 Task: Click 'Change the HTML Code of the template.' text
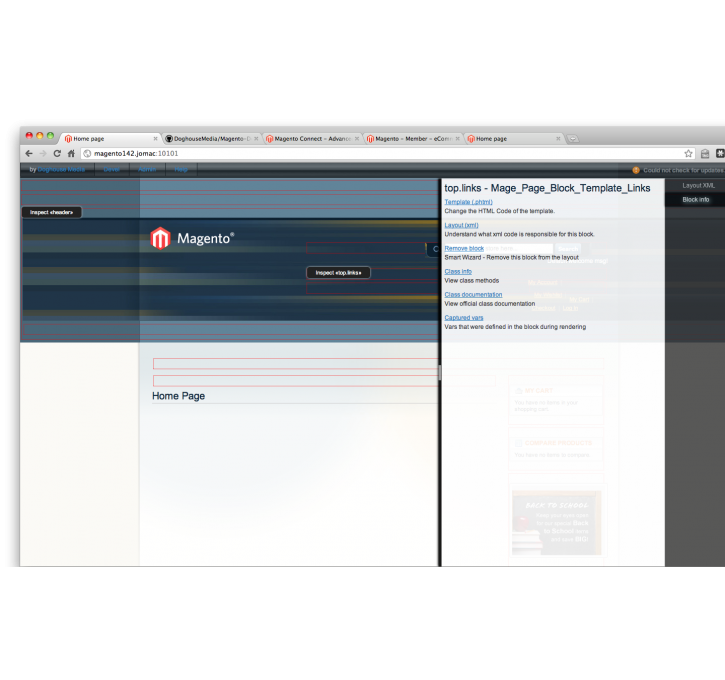(499, 211)
